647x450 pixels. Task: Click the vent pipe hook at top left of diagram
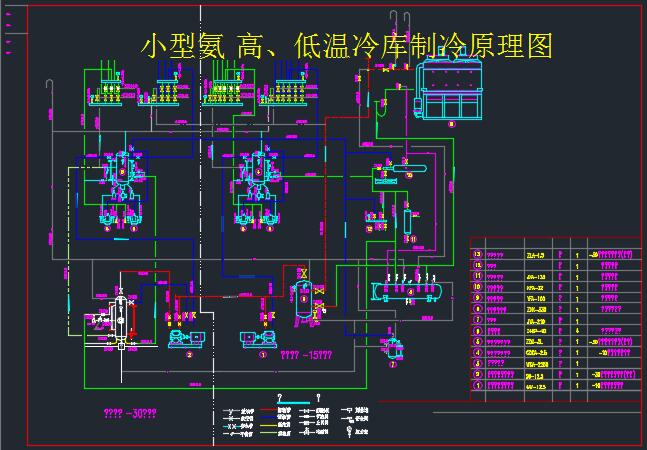tap(50, 84)
